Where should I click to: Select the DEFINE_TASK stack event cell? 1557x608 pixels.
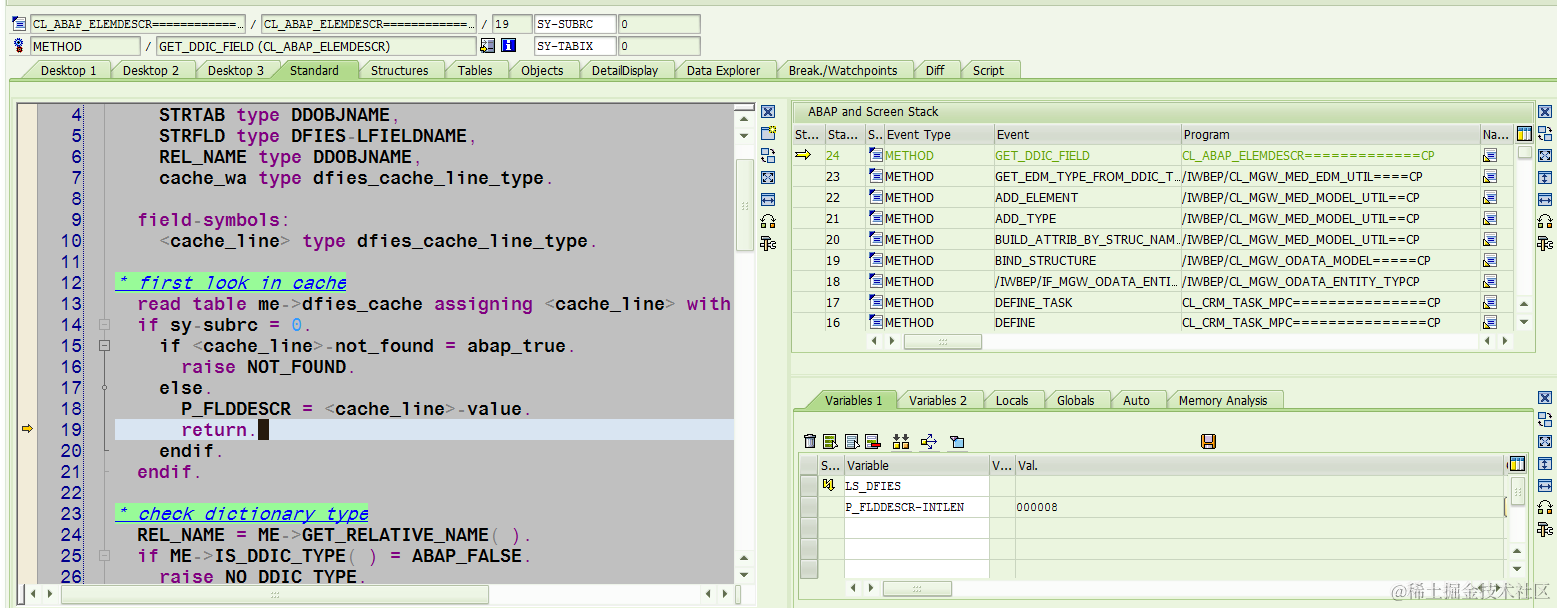pyautogui.click(x=1087, y=302)
